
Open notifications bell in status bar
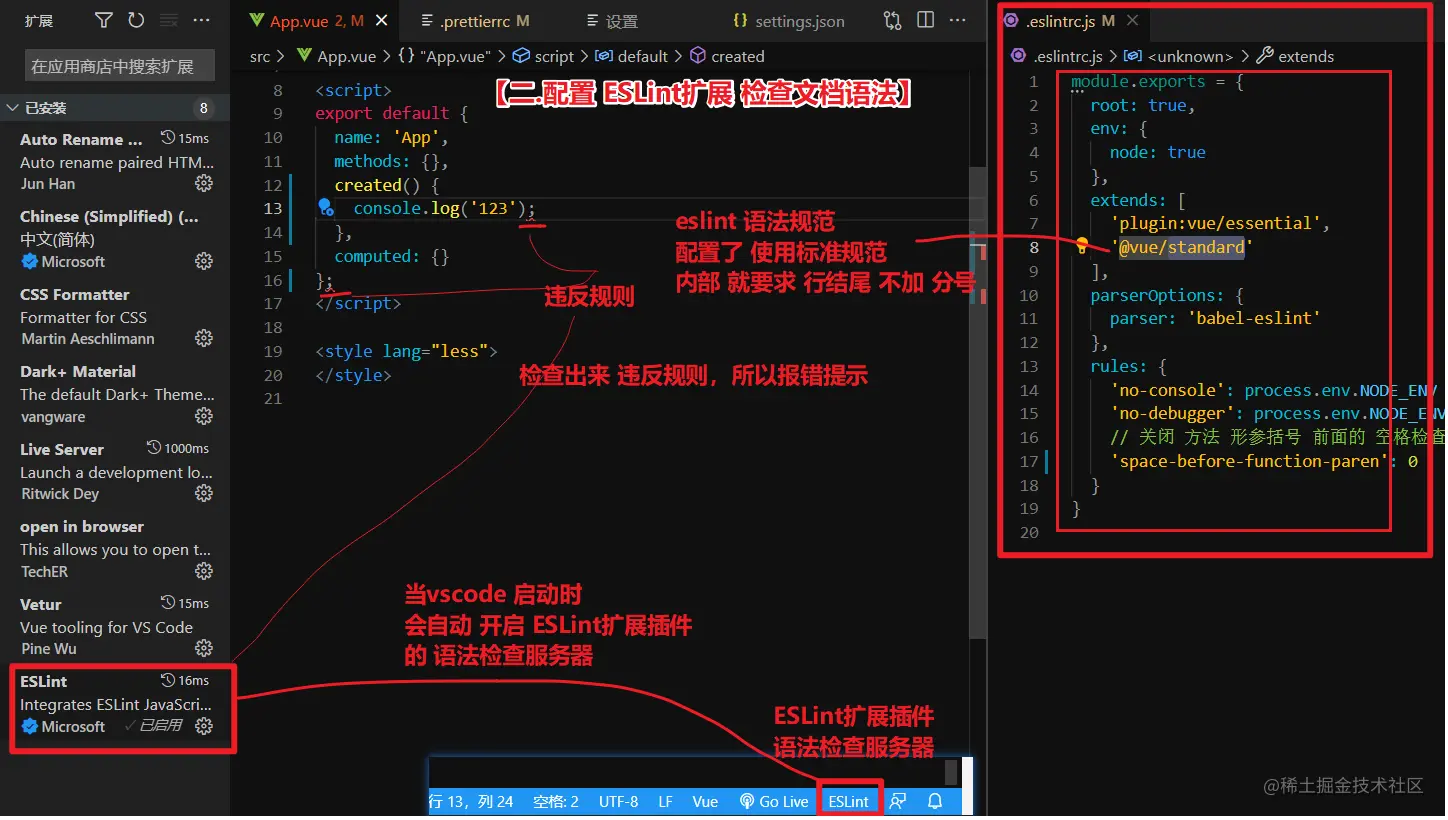pos(935,801)
